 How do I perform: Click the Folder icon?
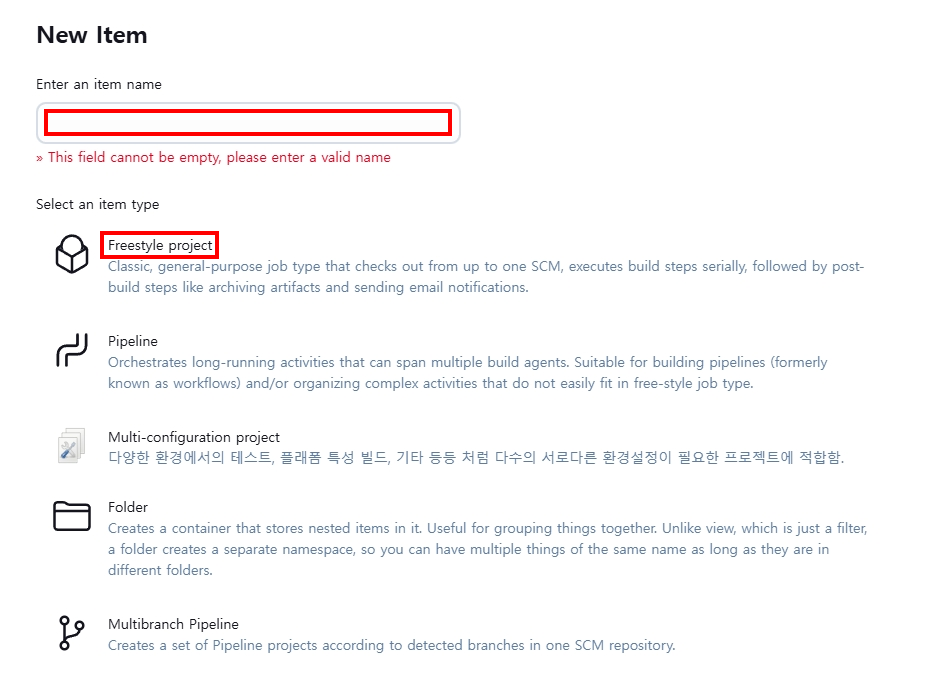click(x=72, y=516)
